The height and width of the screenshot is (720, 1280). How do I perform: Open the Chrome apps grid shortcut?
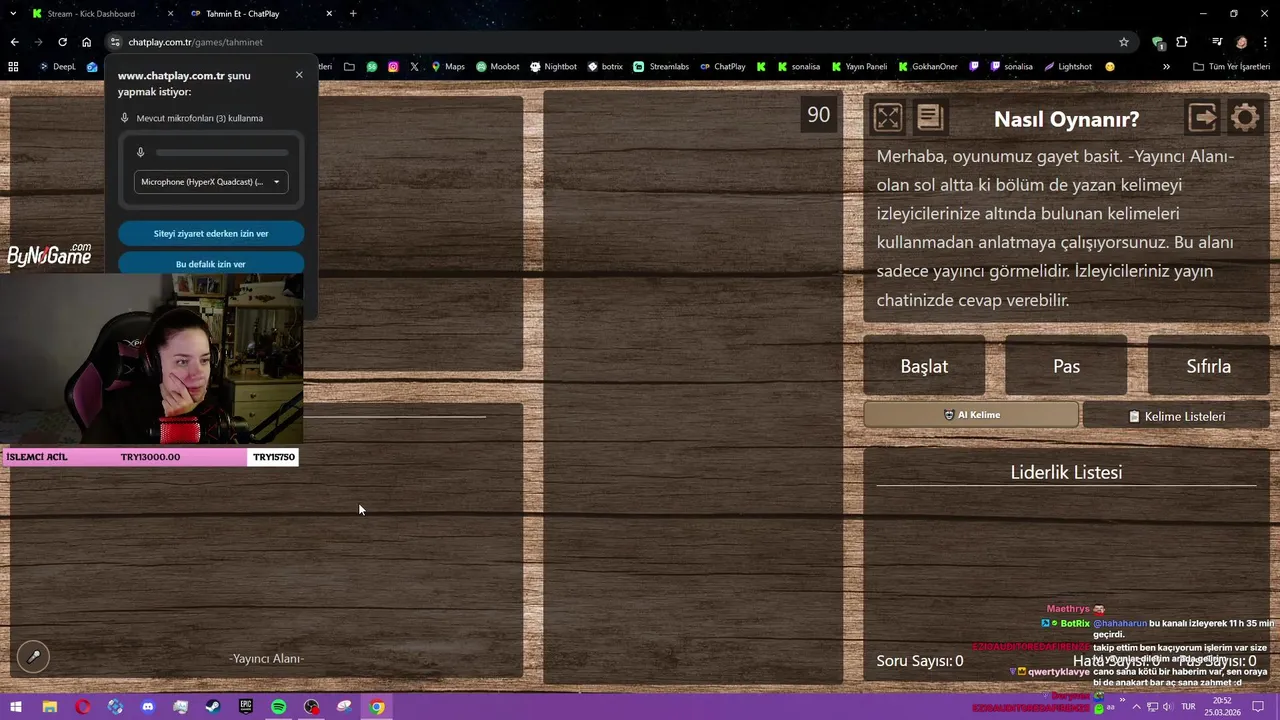tap(13, 67)
